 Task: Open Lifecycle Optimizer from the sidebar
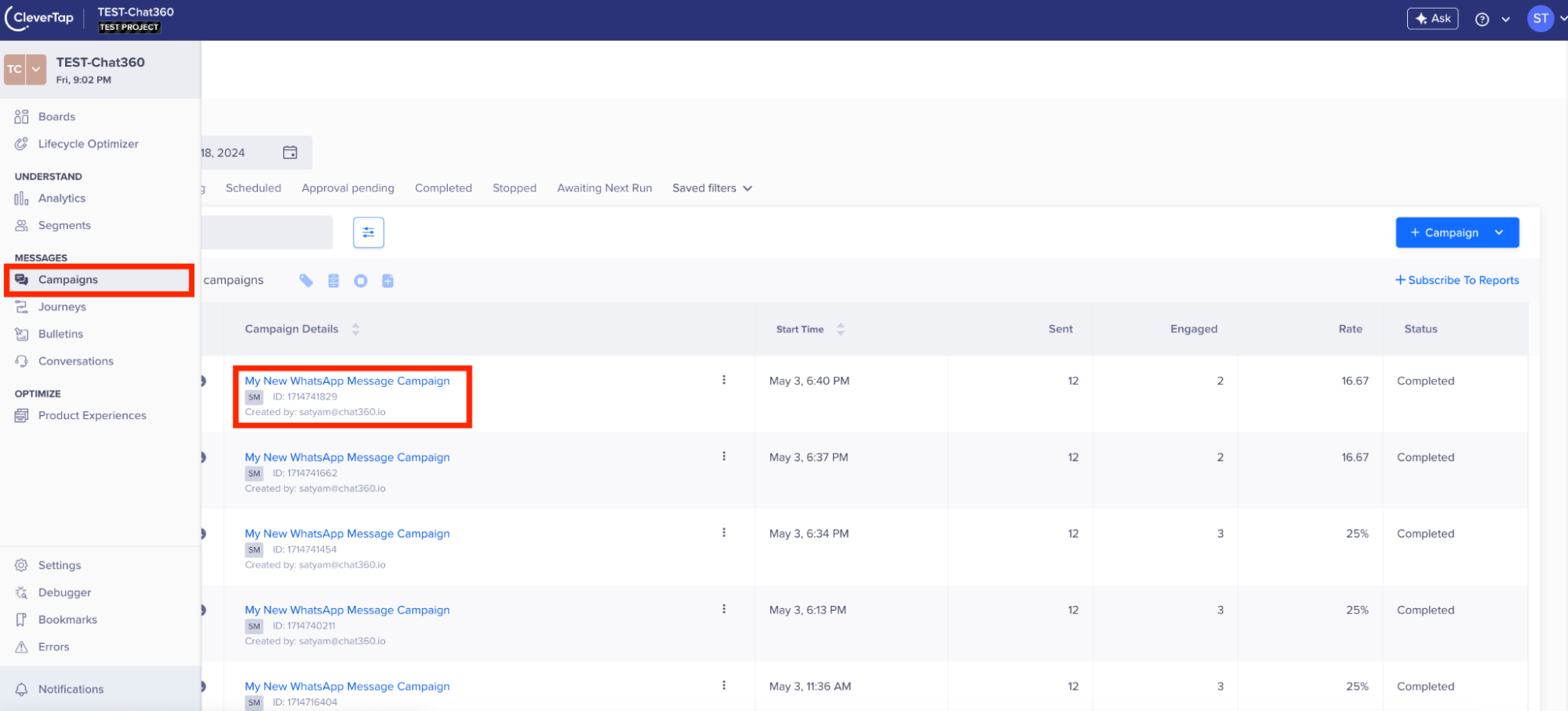(88, 144)
